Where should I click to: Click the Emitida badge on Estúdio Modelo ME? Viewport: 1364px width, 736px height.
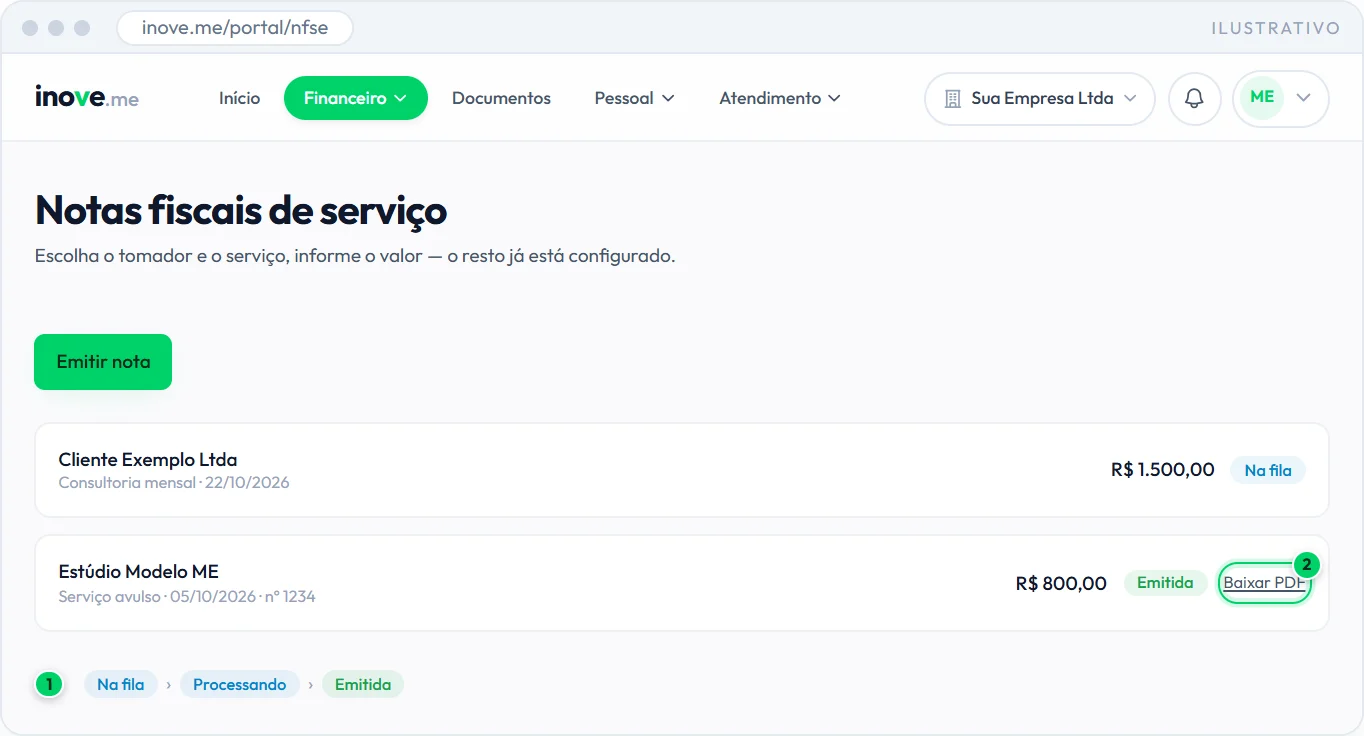(x=1165, y=583)
